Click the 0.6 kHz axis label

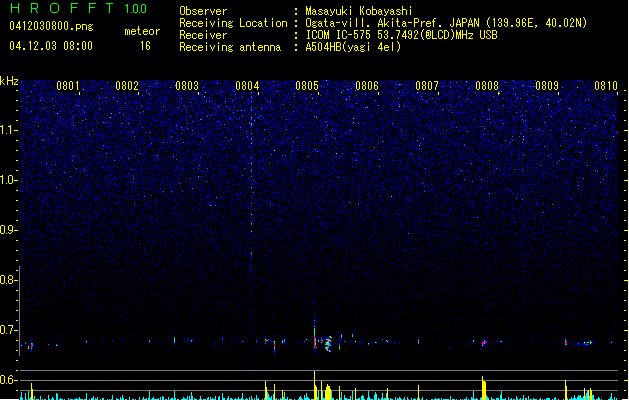9,380
